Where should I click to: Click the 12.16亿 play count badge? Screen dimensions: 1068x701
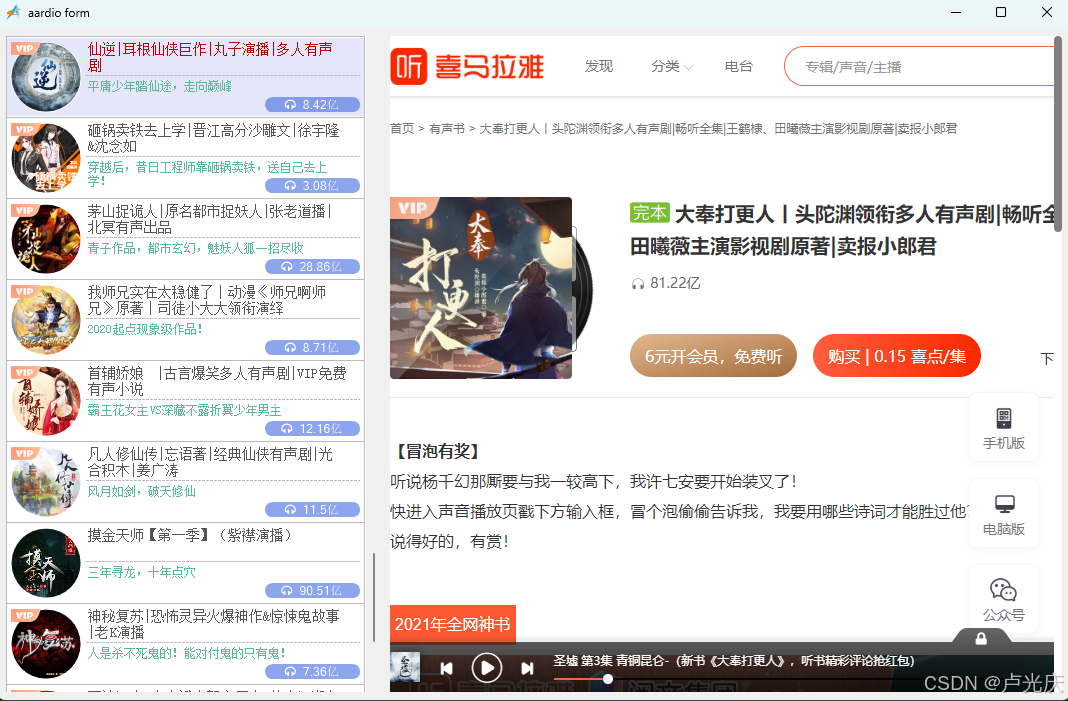[x=313, y=429]
